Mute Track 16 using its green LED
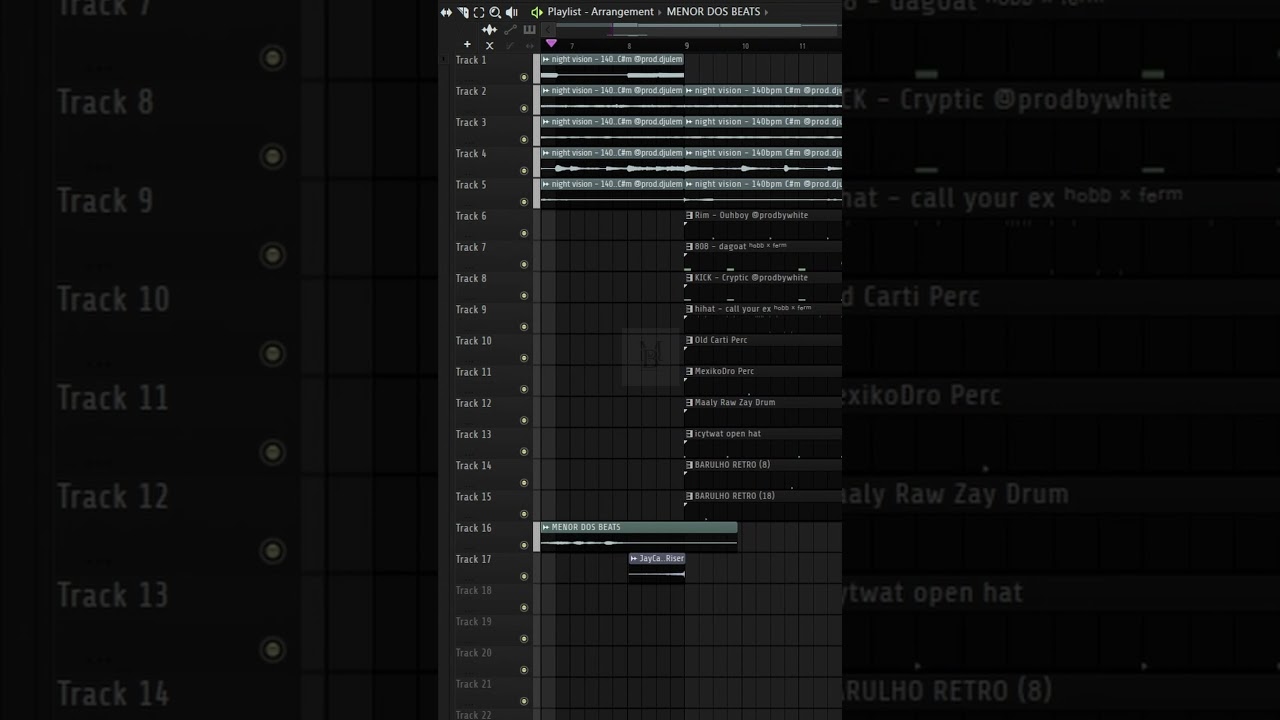Viewport: 1280px width, 720px height. coord(524,545)
